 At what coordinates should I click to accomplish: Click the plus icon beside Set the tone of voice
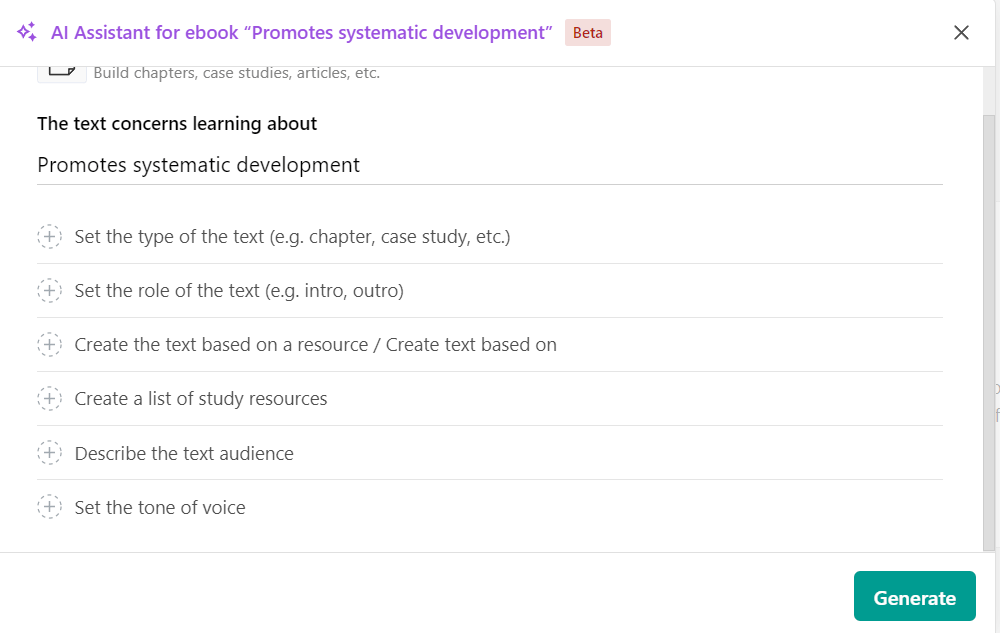point(49,507)
